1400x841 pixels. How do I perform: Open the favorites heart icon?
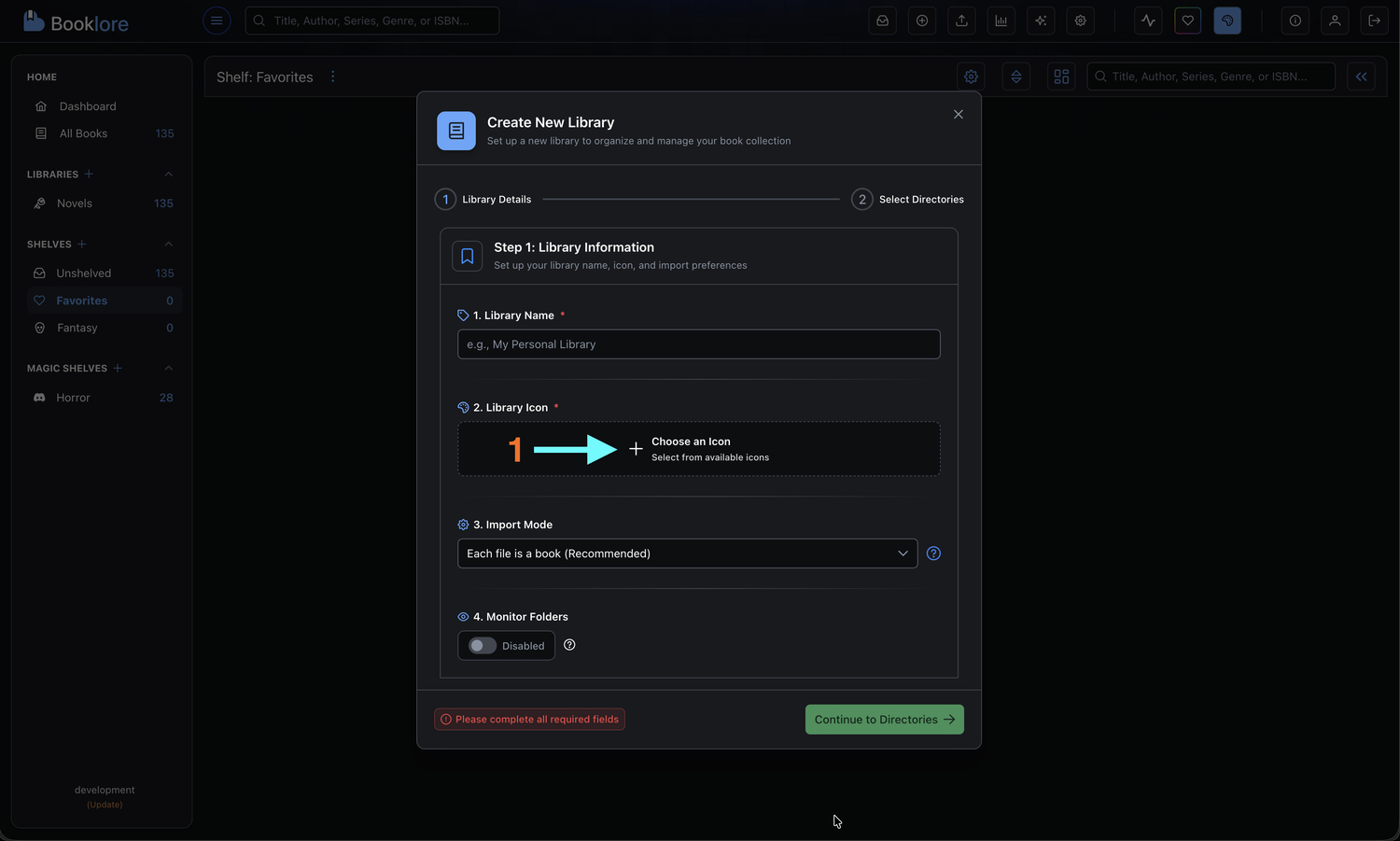(1187, 20)
